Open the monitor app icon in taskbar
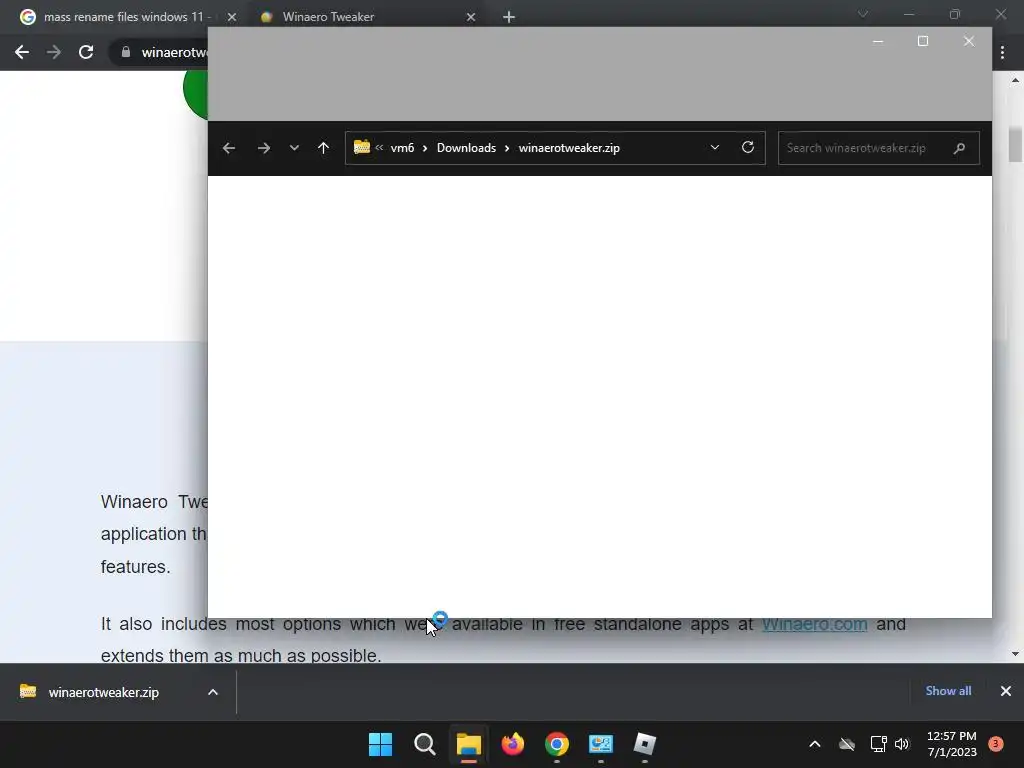The width and height of the screenshot is (1024, 768). pyautogui.click(x=601, y=744)
